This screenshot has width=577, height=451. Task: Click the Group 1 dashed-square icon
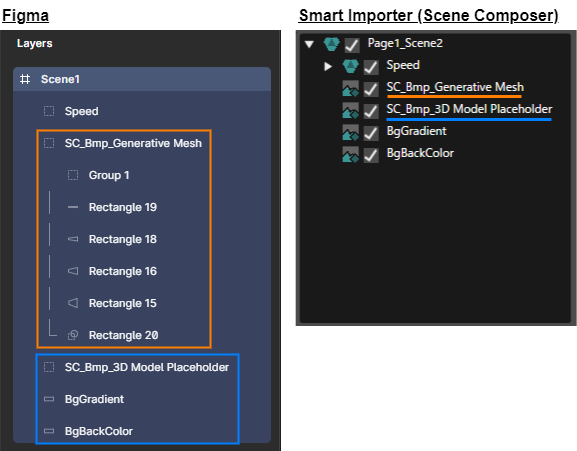point(73,175)
